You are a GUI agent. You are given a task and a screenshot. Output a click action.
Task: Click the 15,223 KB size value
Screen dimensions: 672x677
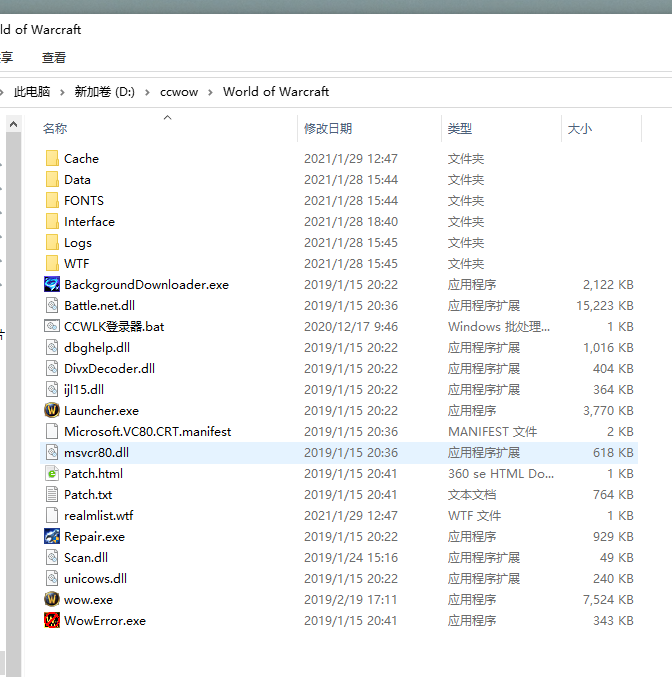(x=605, y=306)
